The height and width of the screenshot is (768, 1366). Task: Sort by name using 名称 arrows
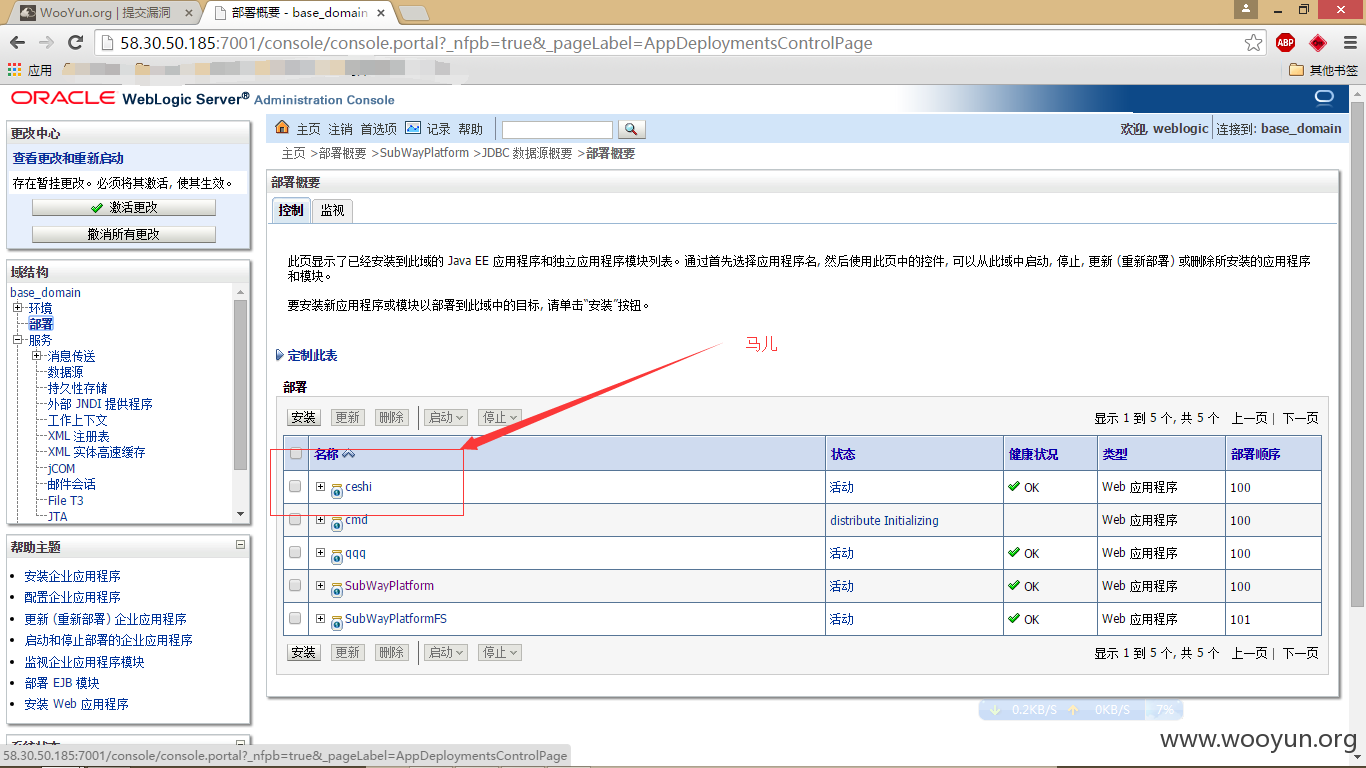coord(348,454)
